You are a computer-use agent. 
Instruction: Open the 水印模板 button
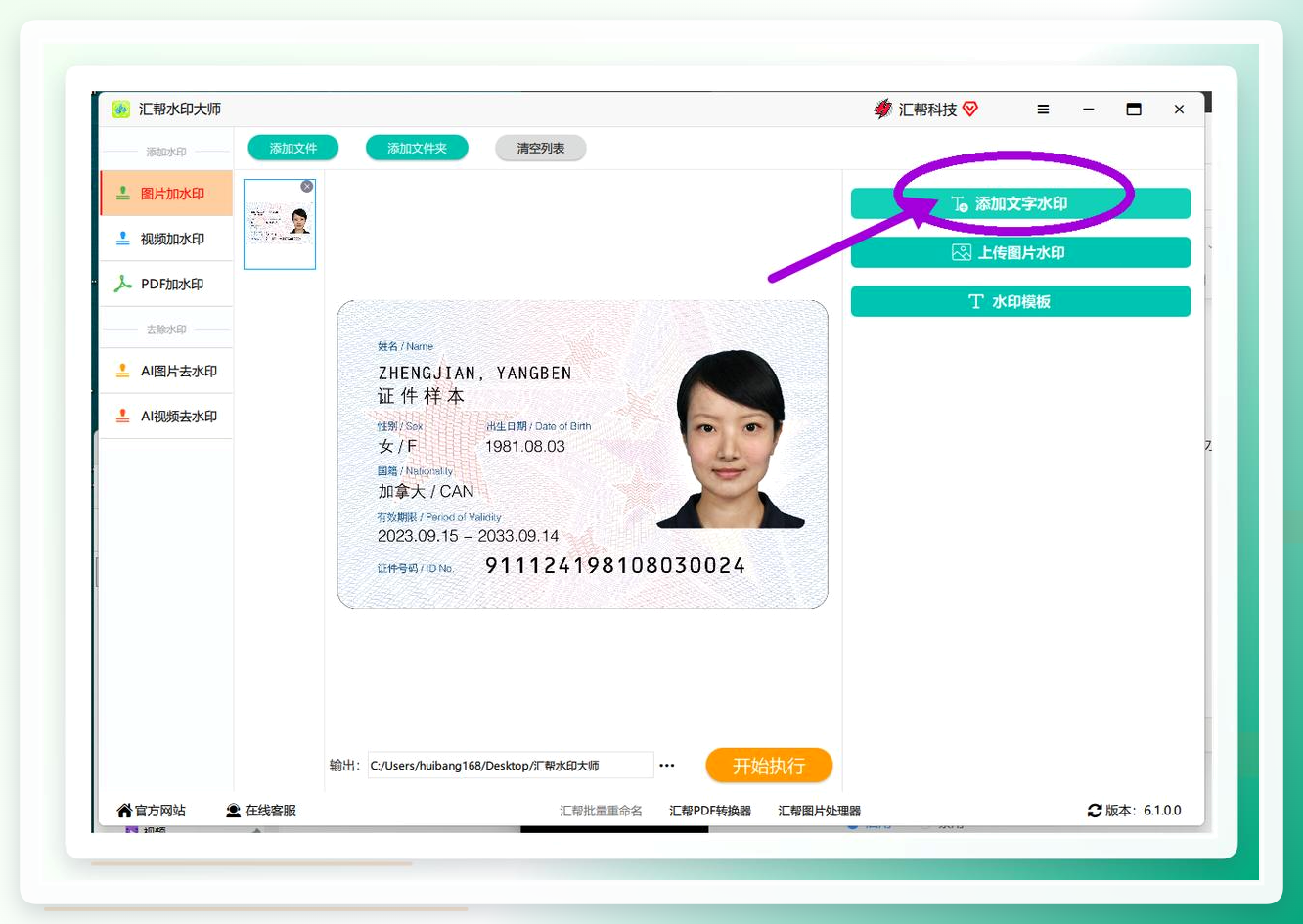1020,301
